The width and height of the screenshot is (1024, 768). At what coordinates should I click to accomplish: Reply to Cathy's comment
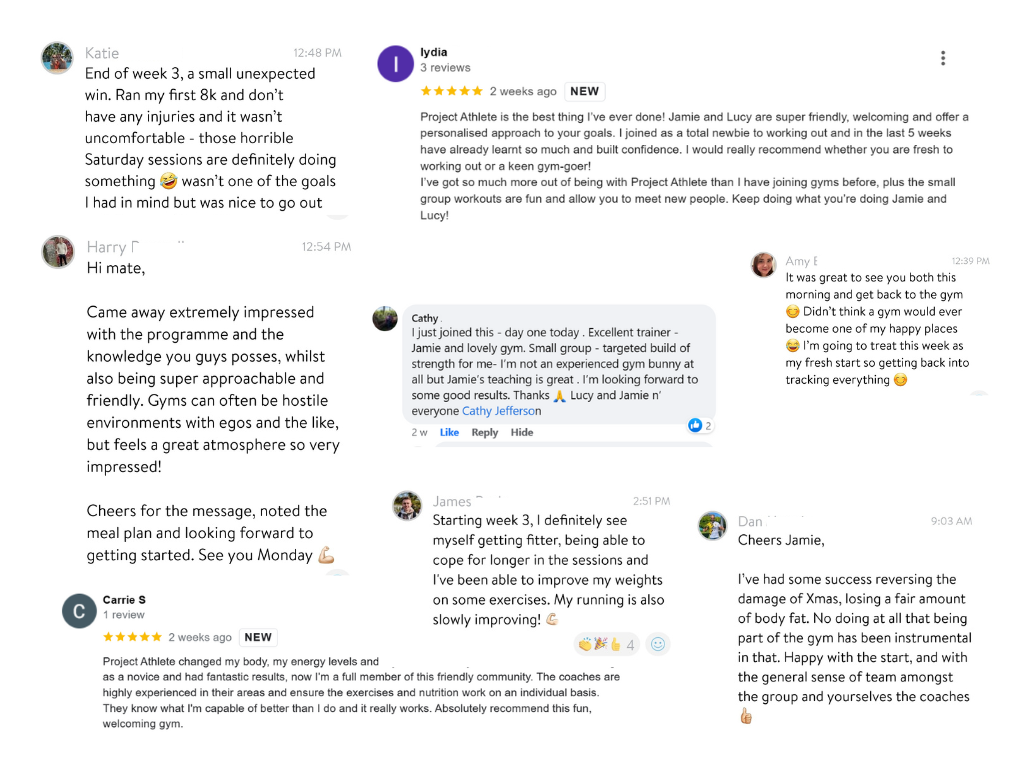click(485, 432)
